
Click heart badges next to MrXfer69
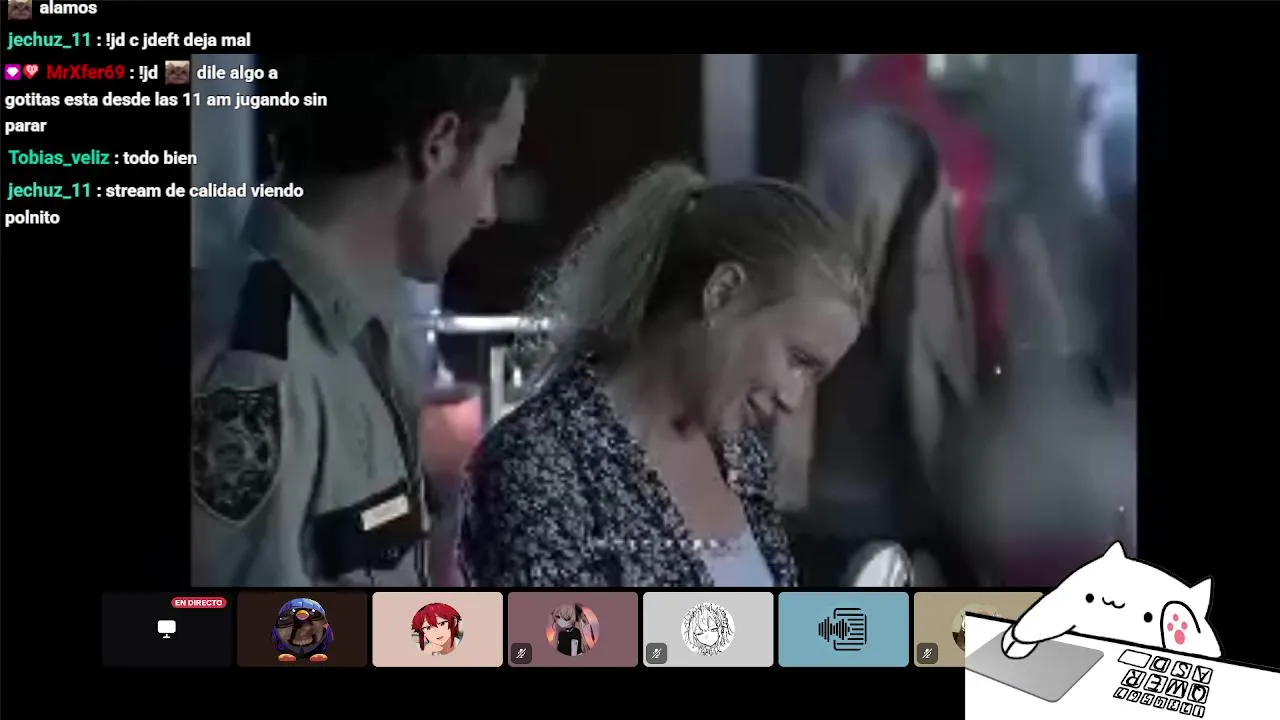(22, 72)
